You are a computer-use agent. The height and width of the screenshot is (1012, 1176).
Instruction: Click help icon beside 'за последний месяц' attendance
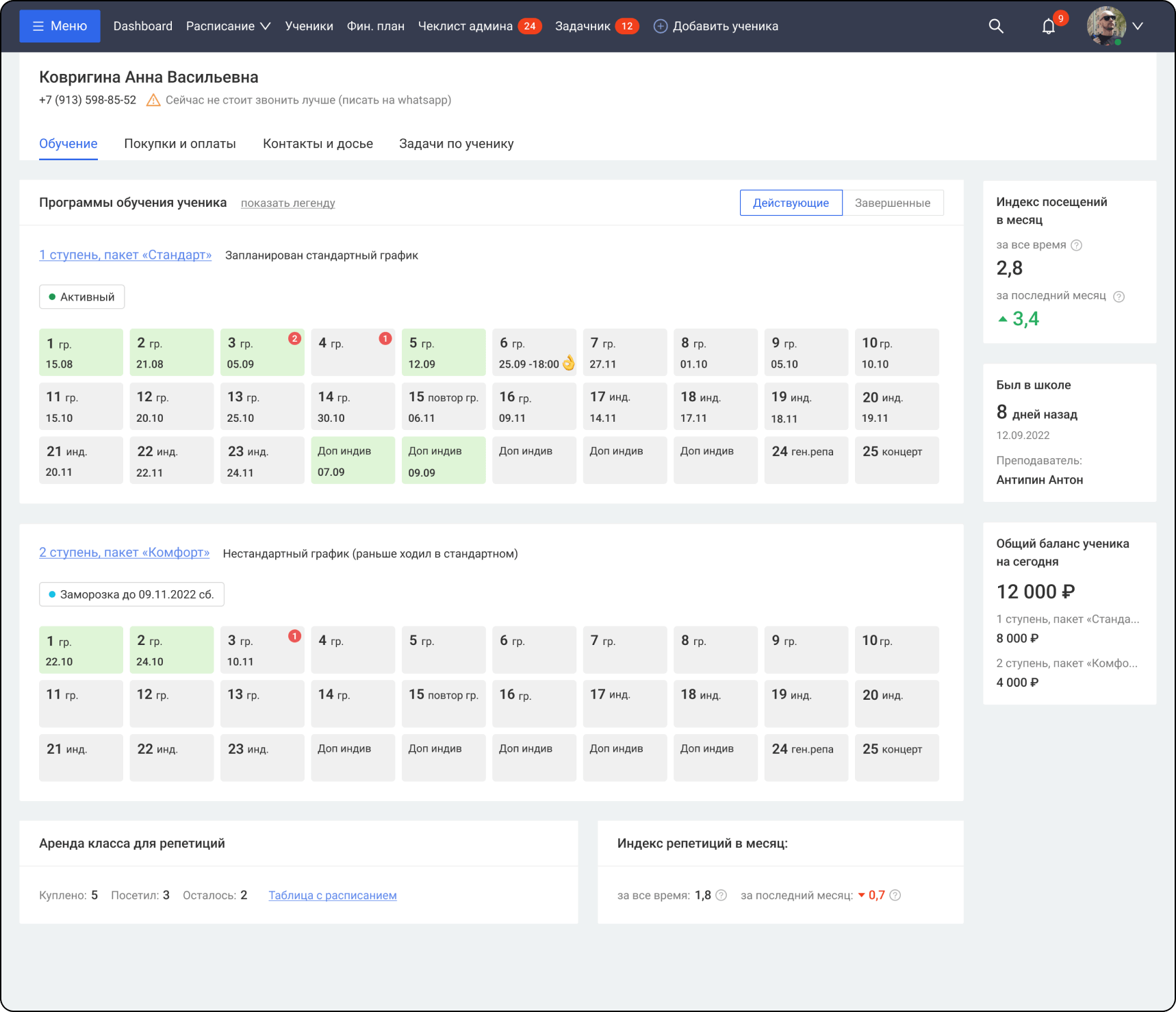click(1119, 296)
